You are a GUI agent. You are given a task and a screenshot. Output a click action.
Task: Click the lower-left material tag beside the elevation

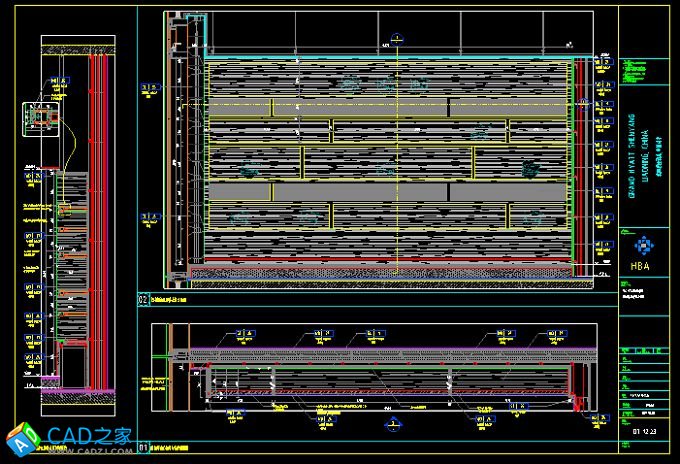point(148,215)
